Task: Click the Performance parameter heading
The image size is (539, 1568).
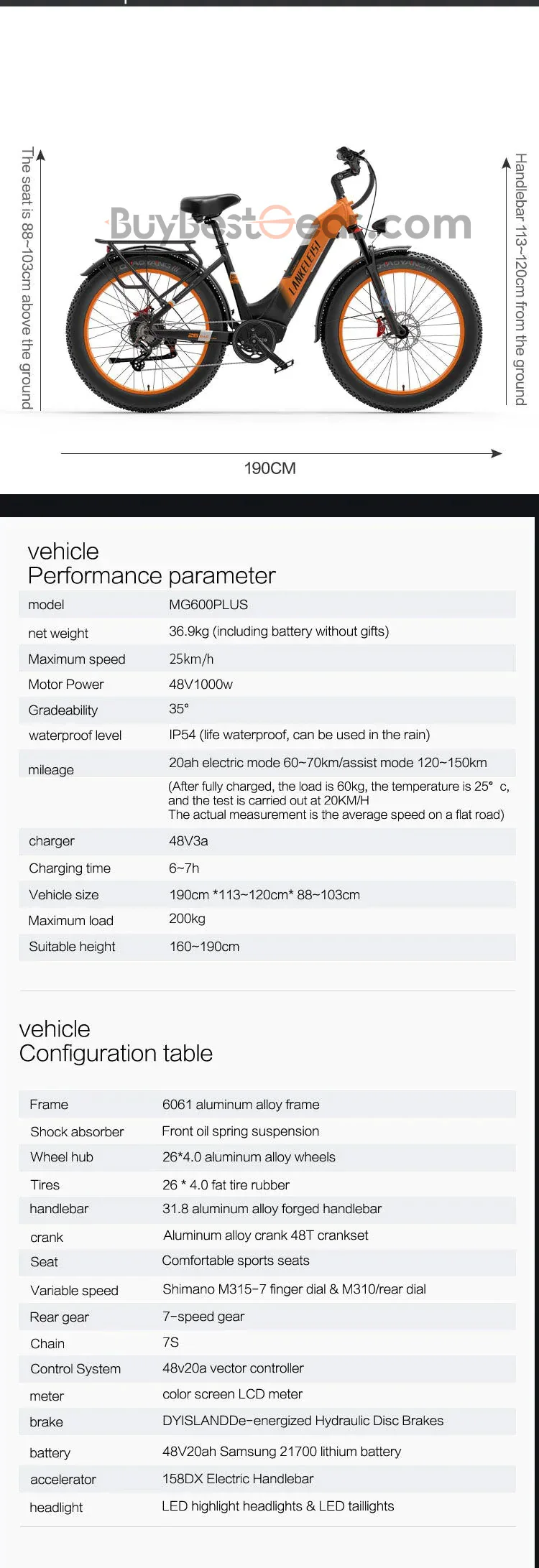Action: [x=151, y=576]
